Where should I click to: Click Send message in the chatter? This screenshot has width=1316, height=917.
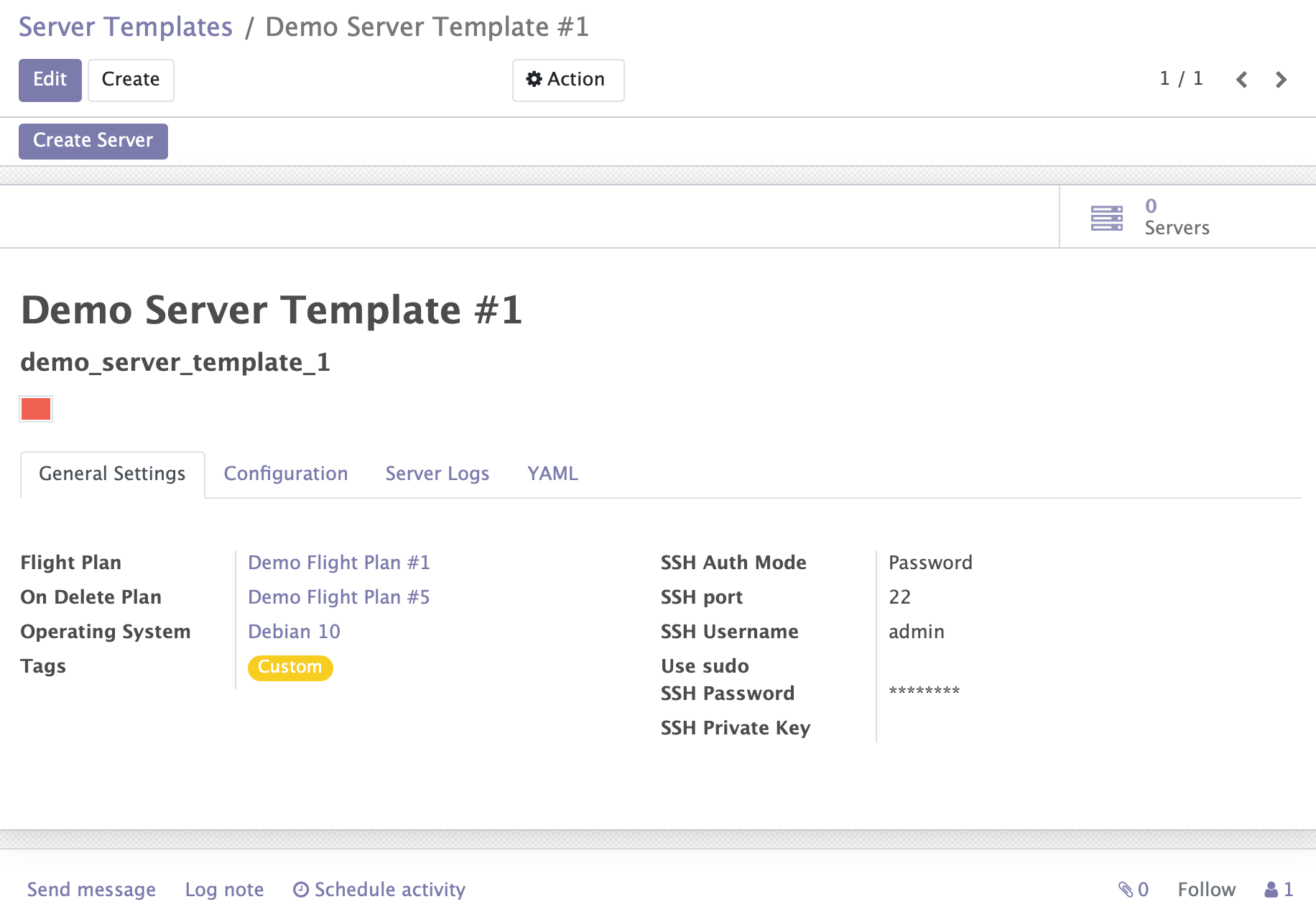click(x=91, y=890)
